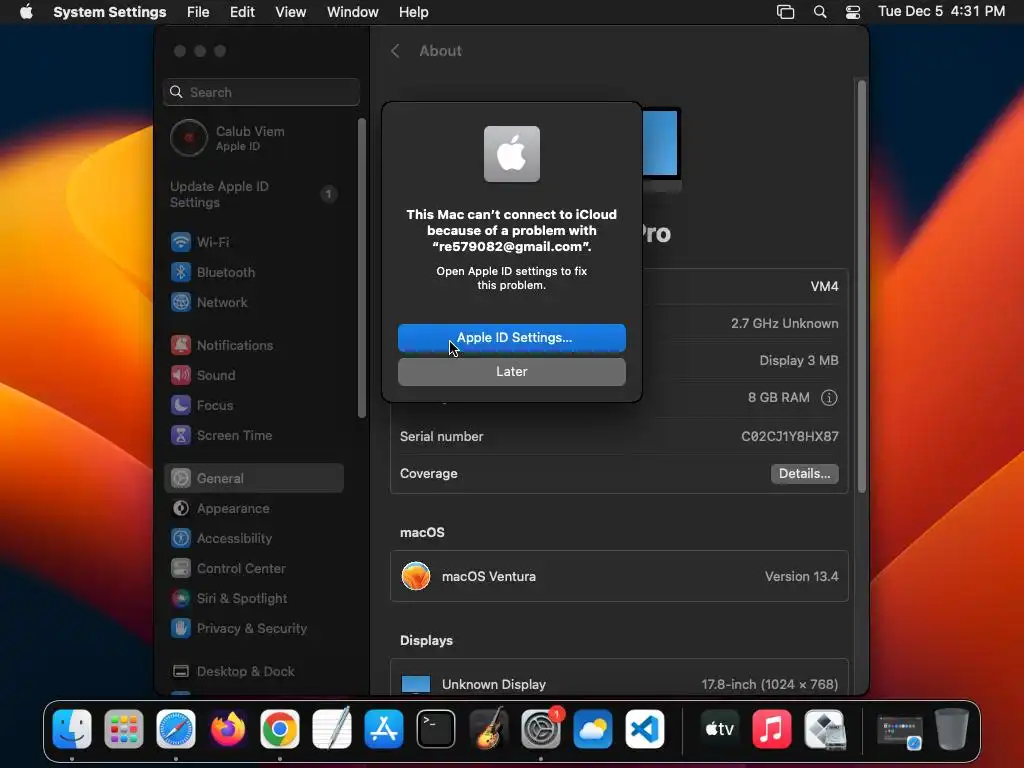Image resolution: width=1024 pixels, height=768 pixels.
Task: Launch Visual Studio Code from Dock
Action: (x=645, y=729)
